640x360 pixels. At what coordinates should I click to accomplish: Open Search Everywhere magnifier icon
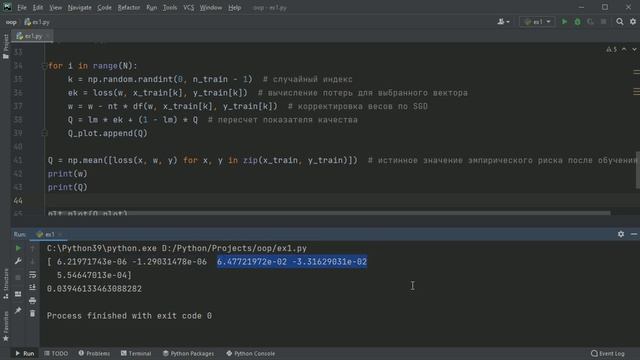(620, 22)
